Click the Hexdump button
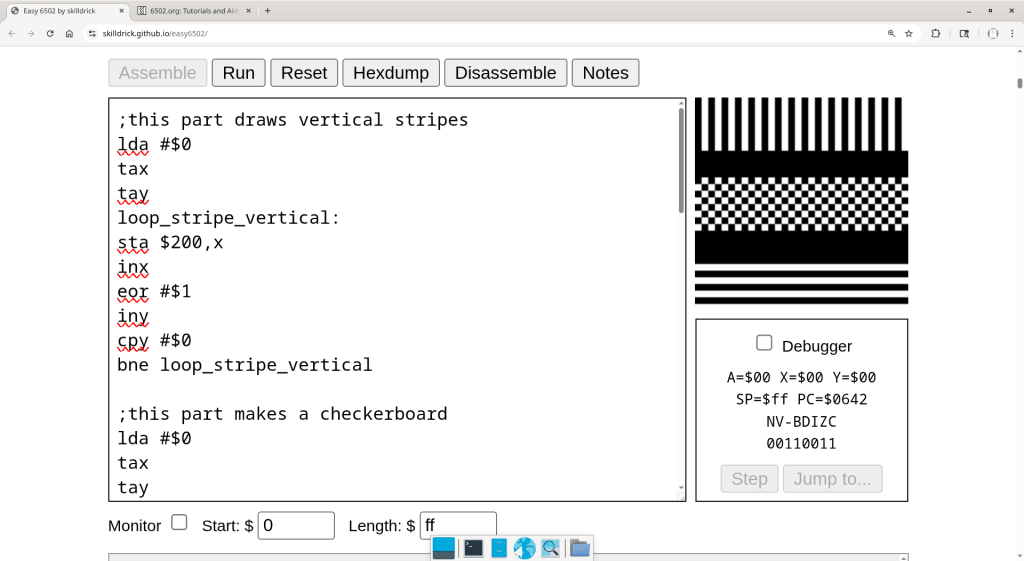The height and width of the screenshot is (561, 1024). [x=390, y=73]
